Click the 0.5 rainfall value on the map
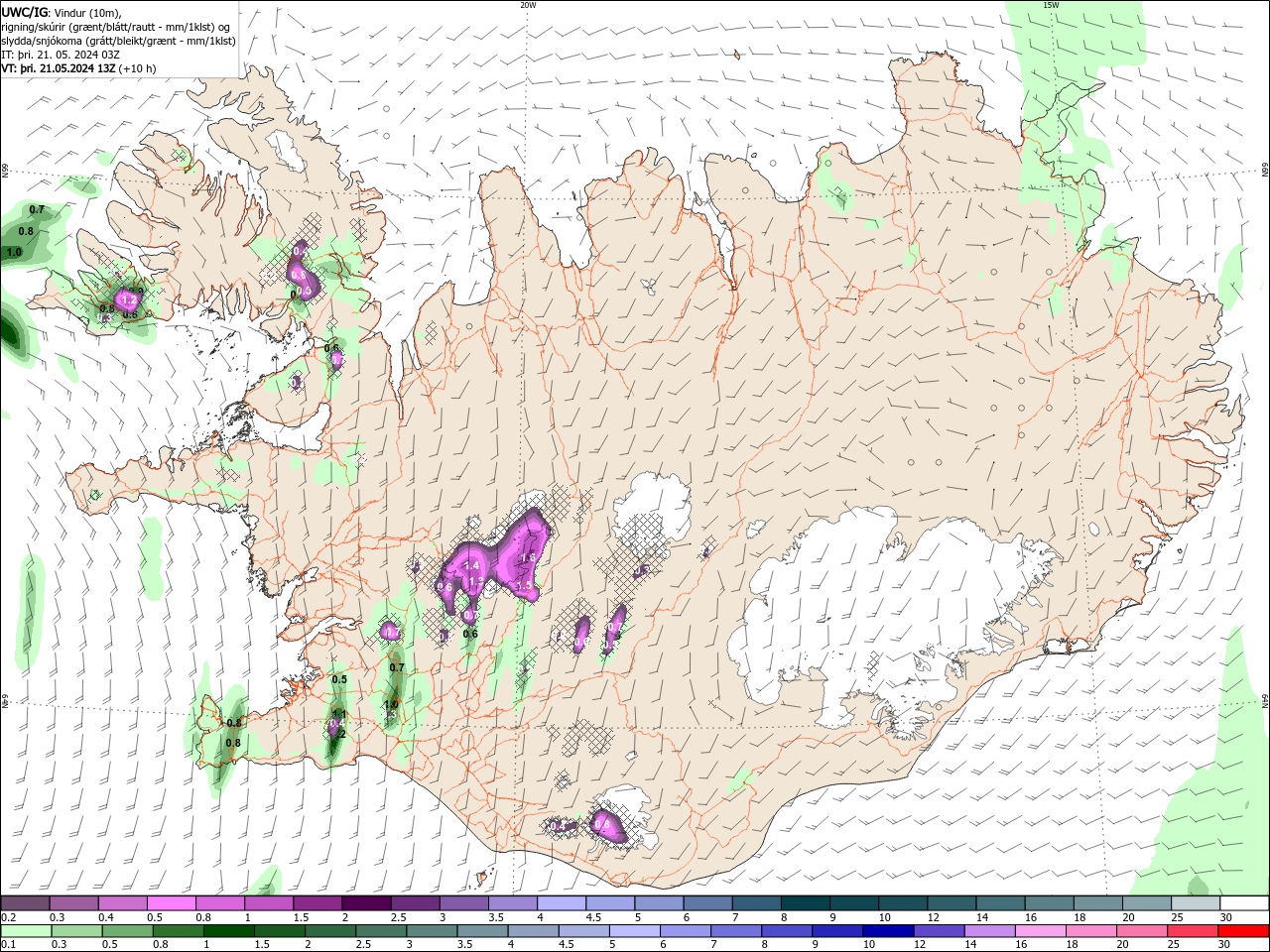The height and width of the screenshot is (952, 1270). pos(339,679)
